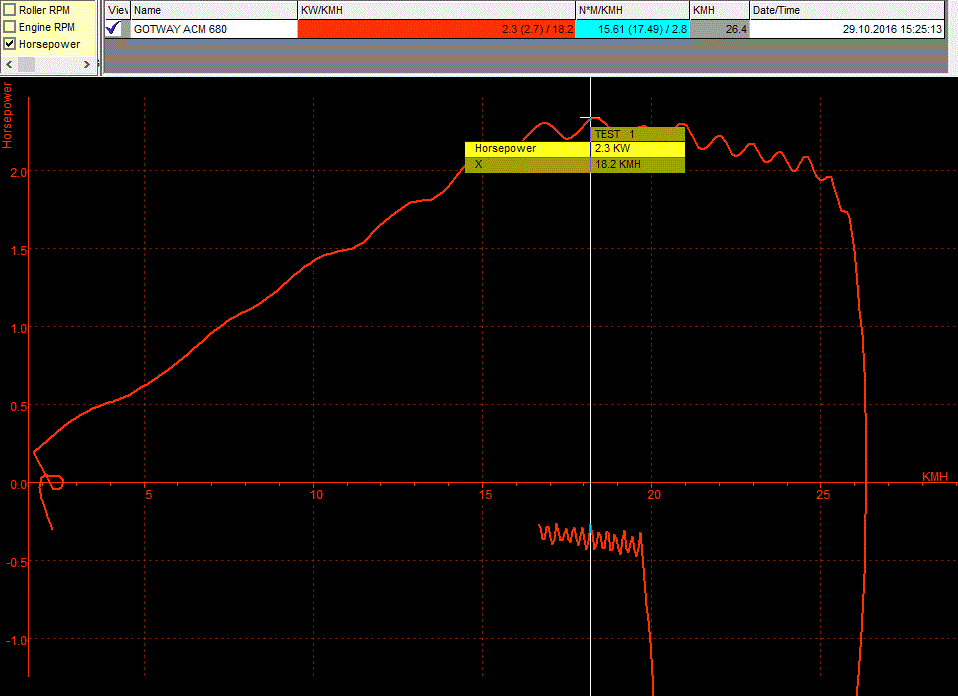Click the left scroll arrow under the checkbox list

pyautogui.click(x=8, y=64)
